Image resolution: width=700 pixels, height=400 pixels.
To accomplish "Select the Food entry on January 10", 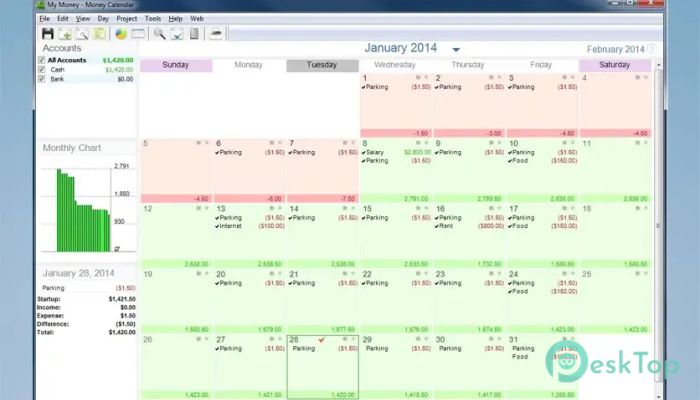I will point(542,161).
